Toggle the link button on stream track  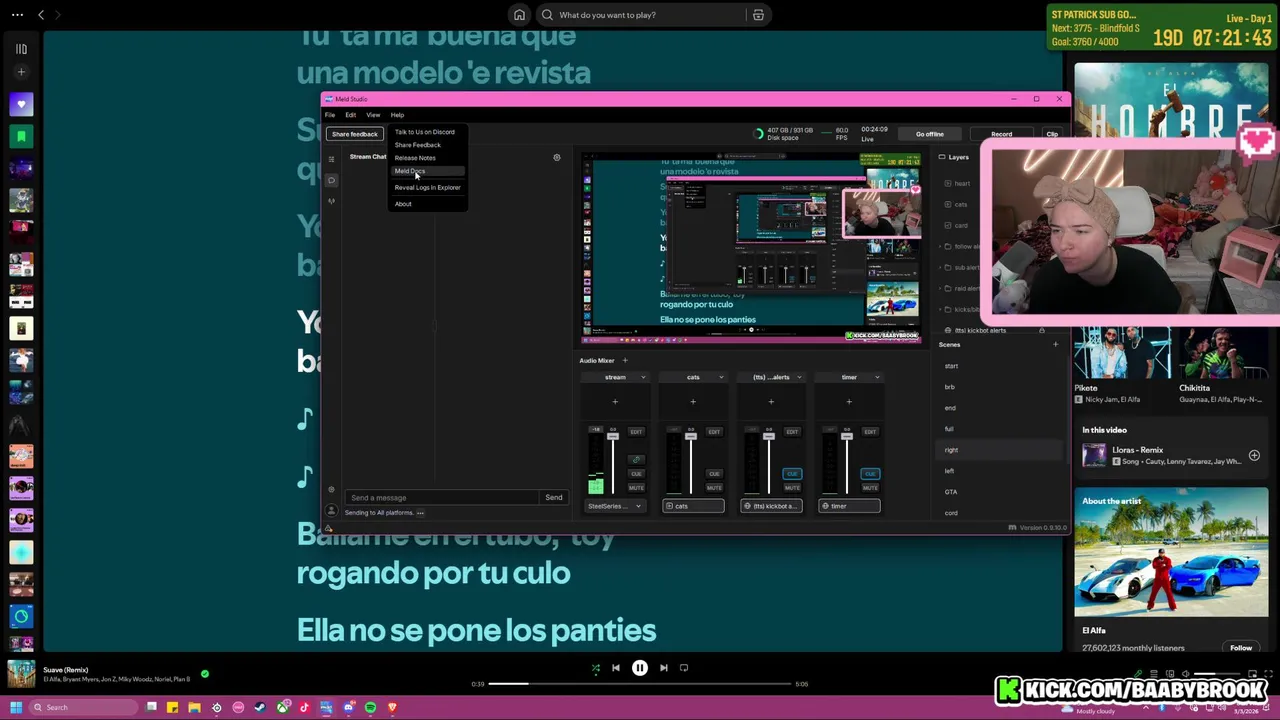(x=636, y=460)
